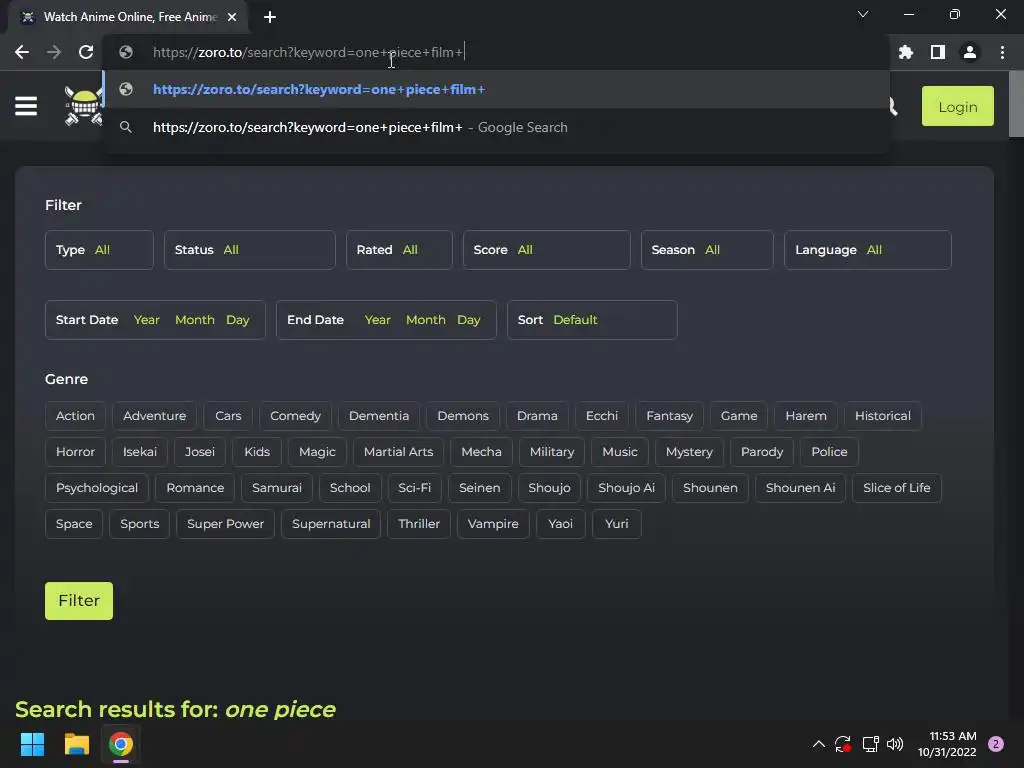
Task: Toggle the Psychological genre tag
Action: [97, 488]
